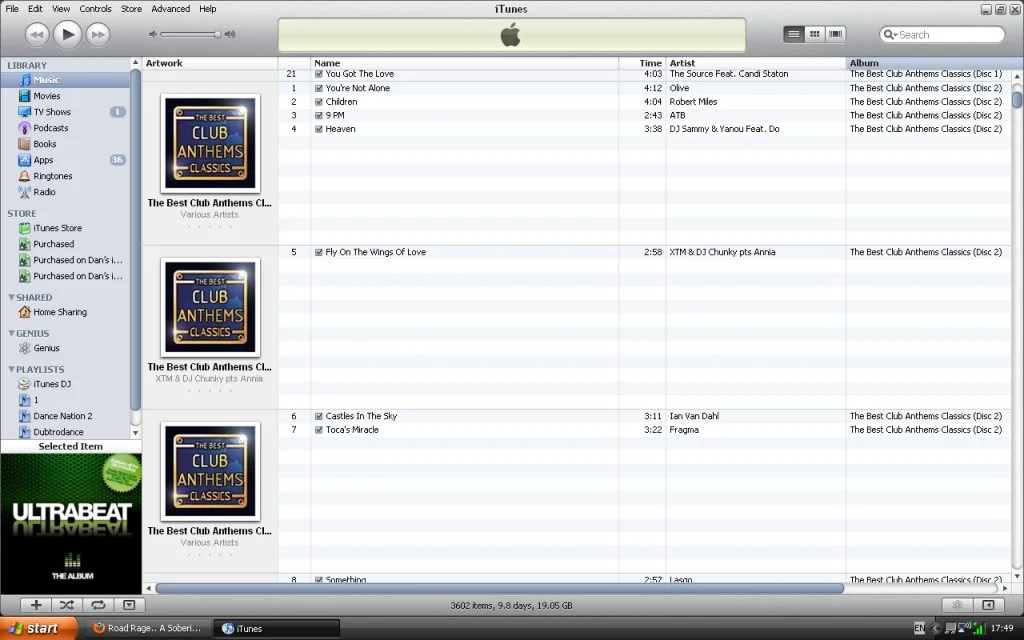Uncheck Fly On The Wings Of Love

319,252
